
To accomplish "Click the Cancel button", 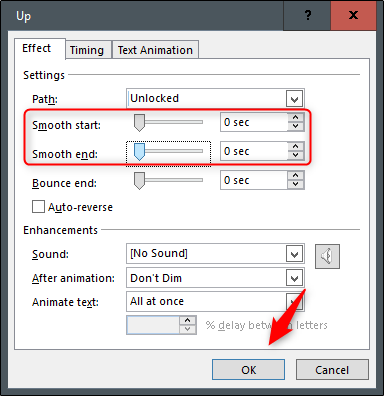I will (x=332, y=370).
